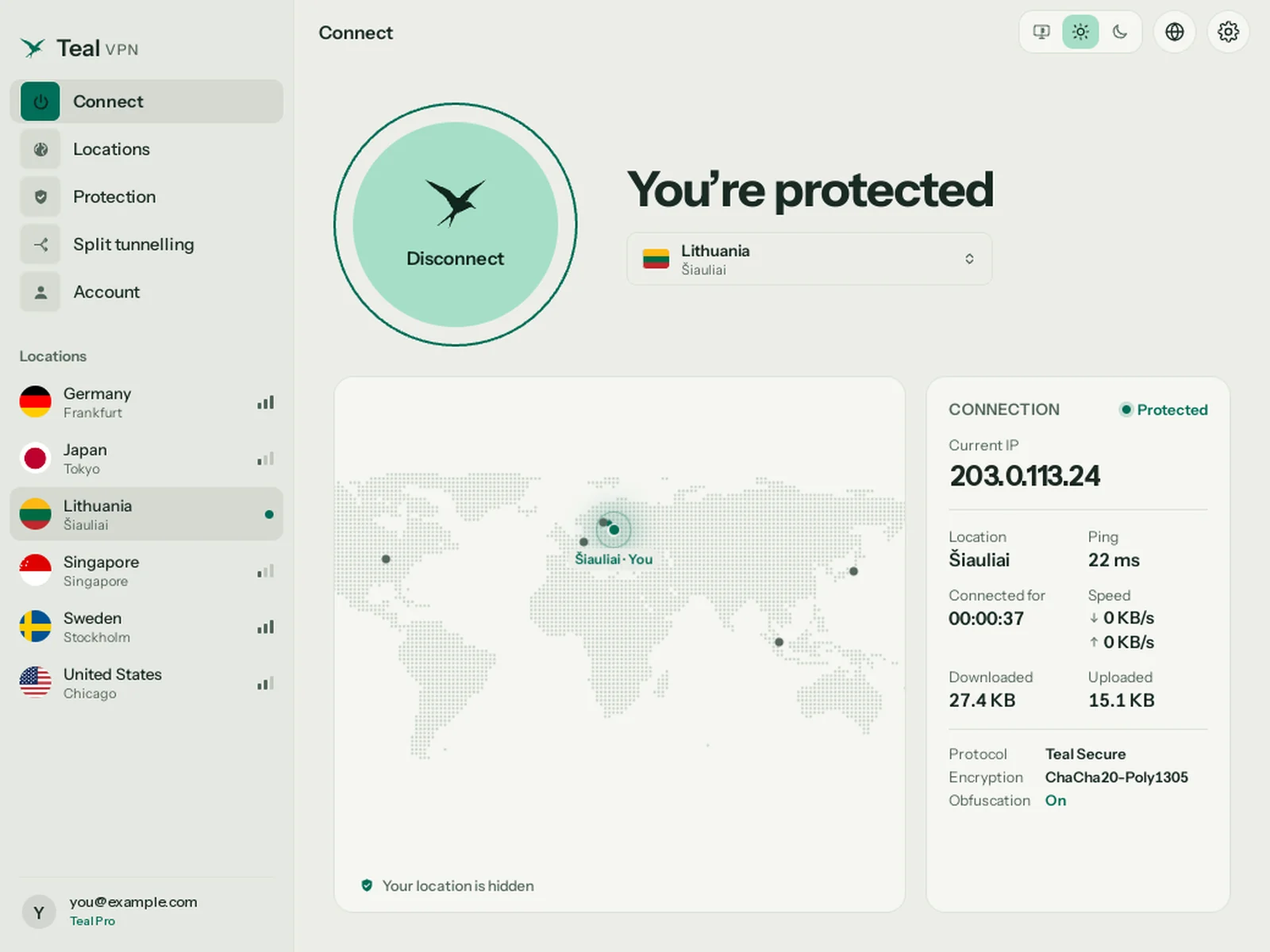Open settings gear icon

click(x=1228, y=32)
